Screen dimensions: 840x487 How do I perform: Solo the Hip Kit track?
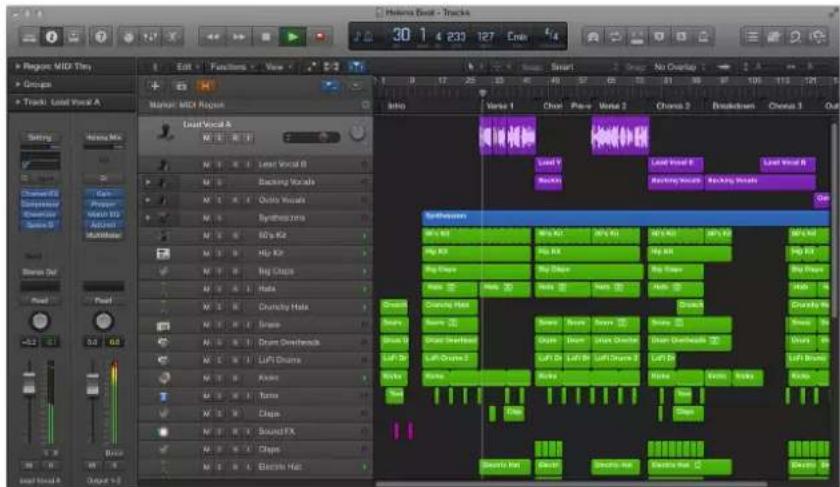(x=220, y=253)
